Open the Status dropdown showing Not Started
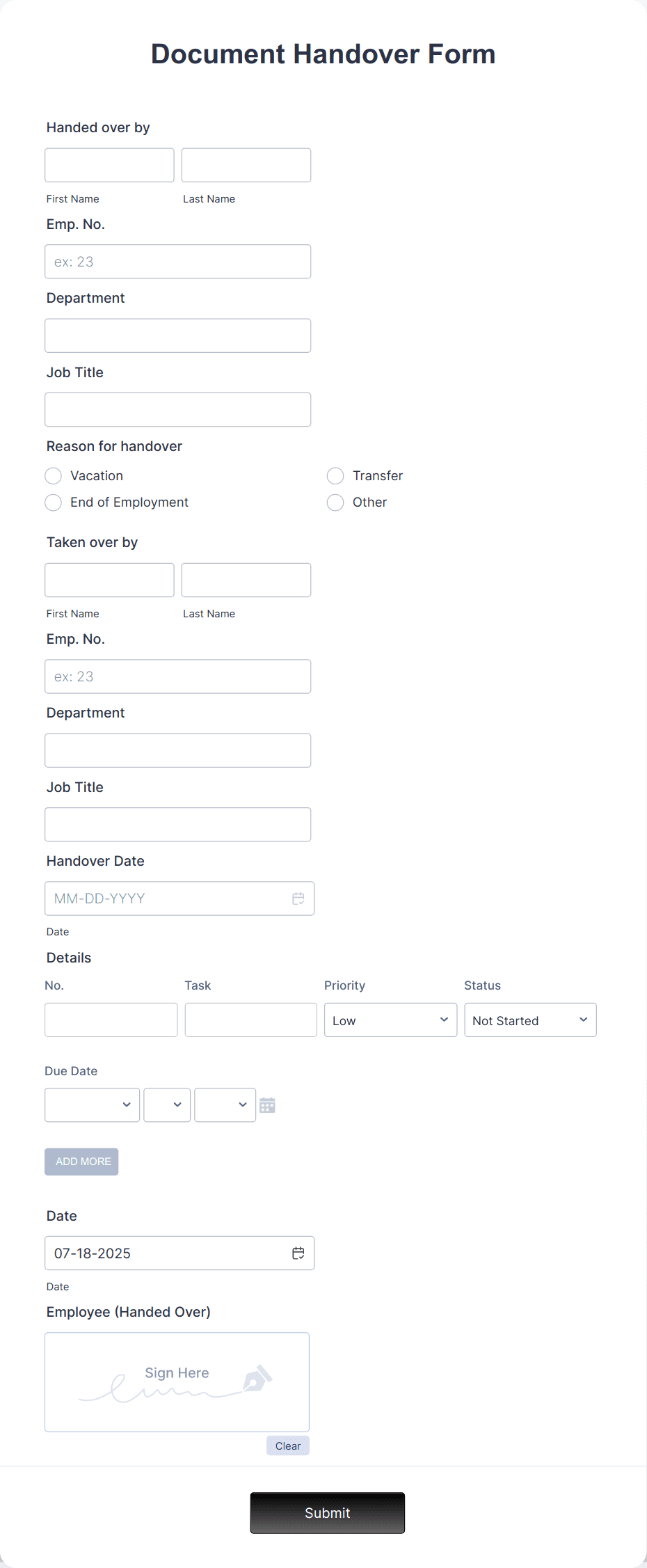 pos(530,1020)
